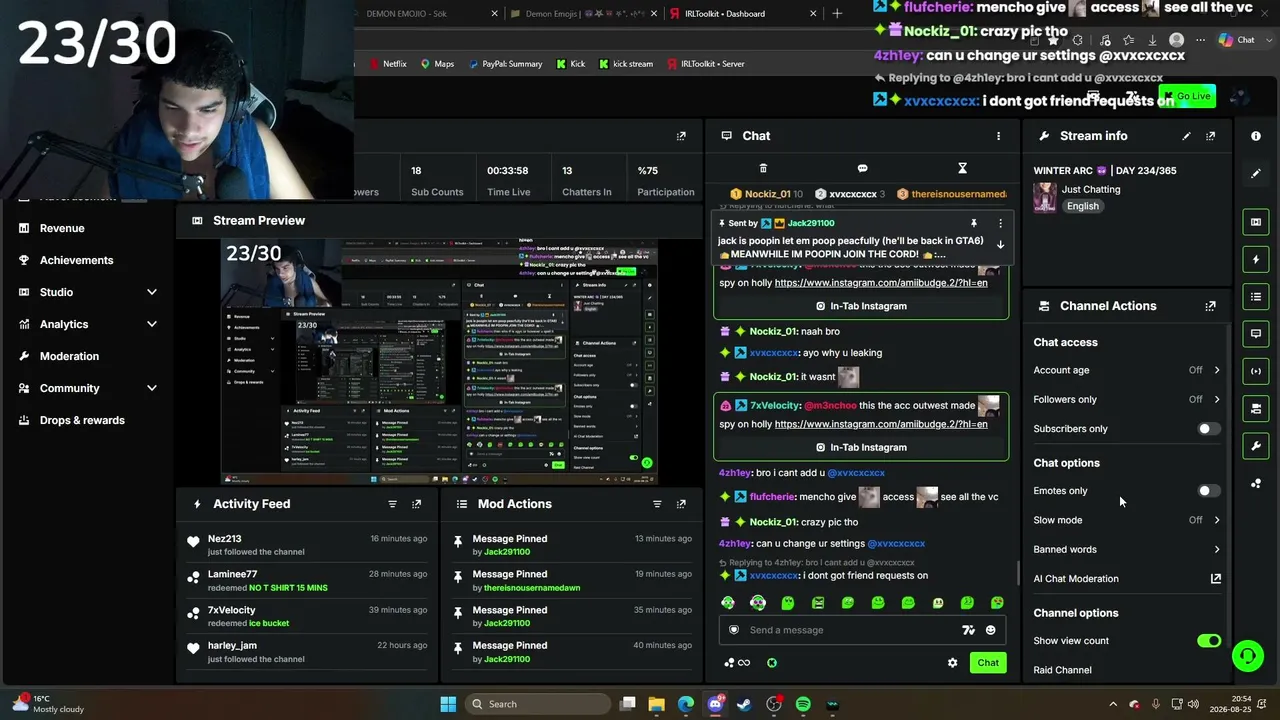Open the 7TV emote menu in message box
The width and height of the screenshot is (1280, 720).
(x=968, y=630)
